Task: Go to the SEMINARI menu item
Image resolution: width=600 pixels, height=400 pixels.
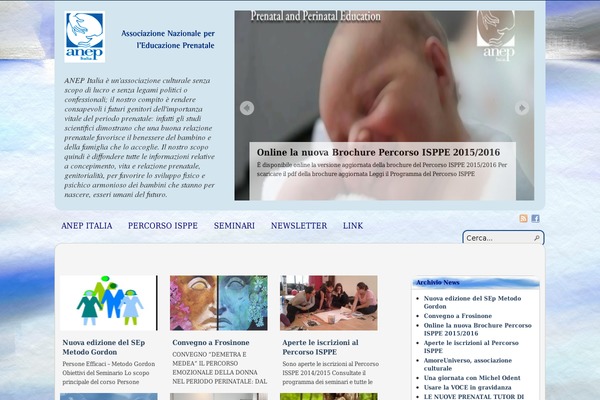Action: point(234,226)
